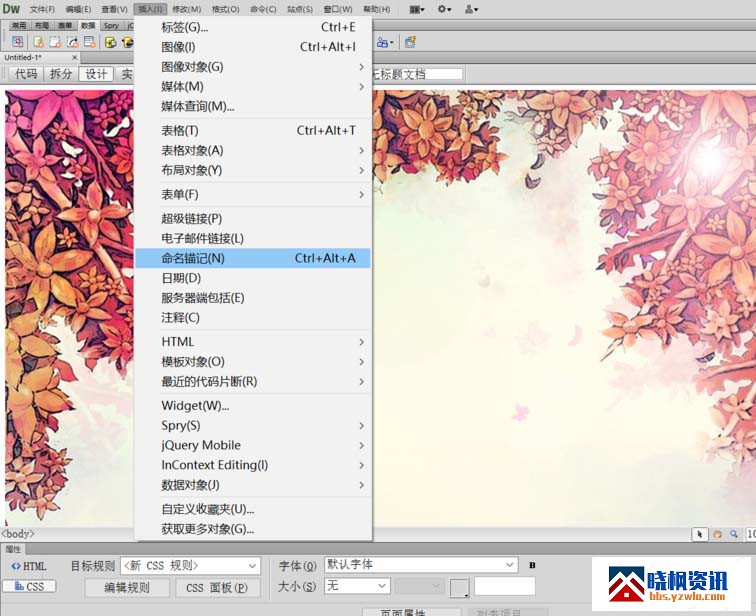756x616 pixels.
Task: Expand the InContext Editing(I) submenu
Action: pos(253,465)
